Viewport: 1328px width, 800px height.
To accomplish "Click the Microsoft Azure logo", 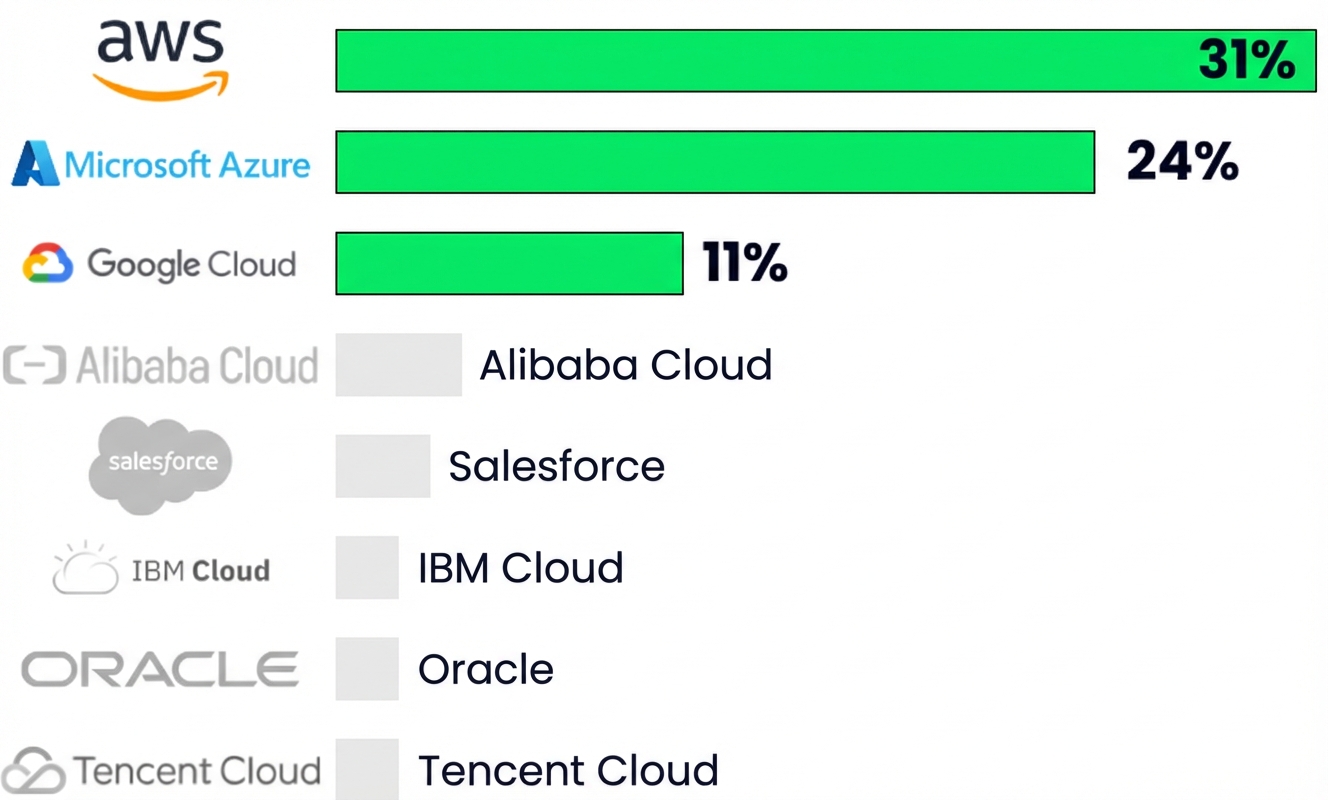I will tap(161, 163).
